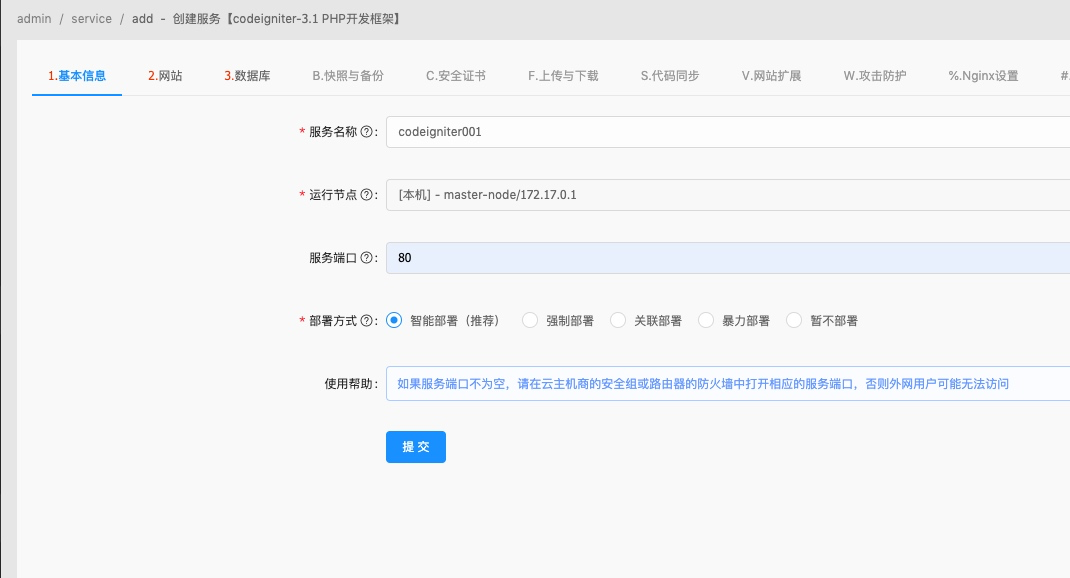1070x578 pixels.
Task: Click the add breadcrumb item
Action: 143,19
